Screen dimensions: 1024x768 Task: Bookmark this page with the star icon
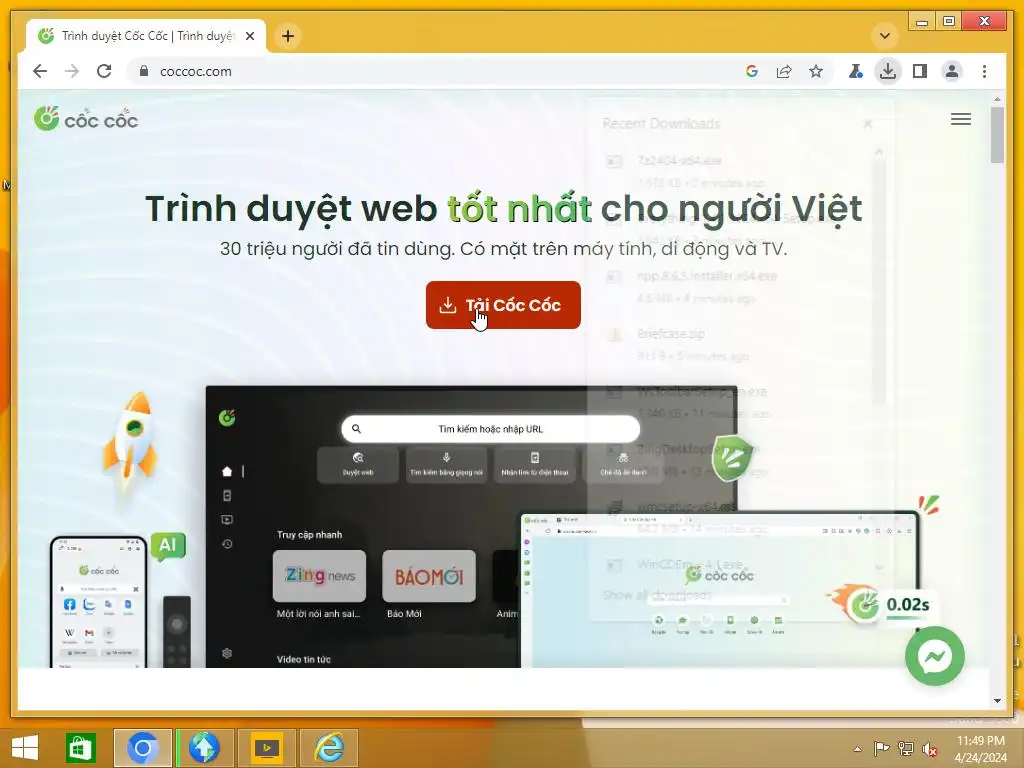(x=816, y=71)
